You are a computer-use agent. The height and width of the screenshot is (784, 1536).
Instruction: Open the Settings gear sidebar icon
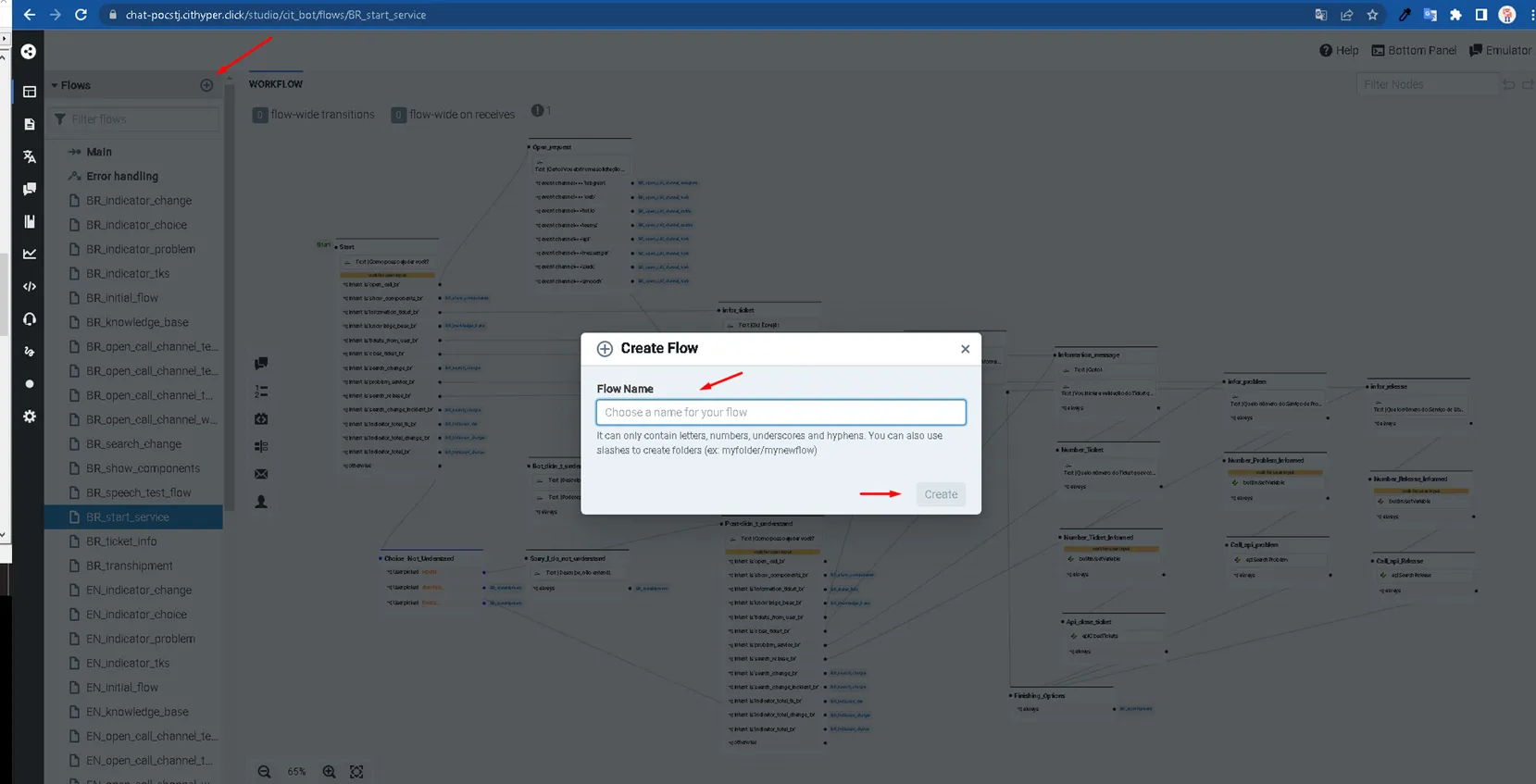[x=30, y=417]
